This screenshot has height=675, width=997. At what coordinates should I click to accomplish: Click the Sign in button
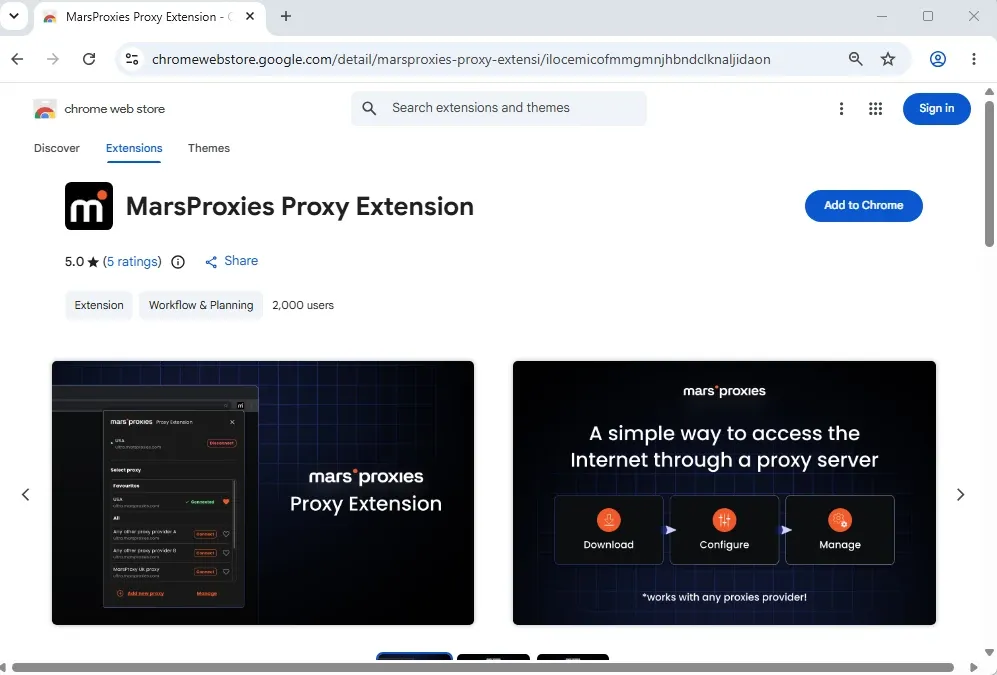[937, 109]
